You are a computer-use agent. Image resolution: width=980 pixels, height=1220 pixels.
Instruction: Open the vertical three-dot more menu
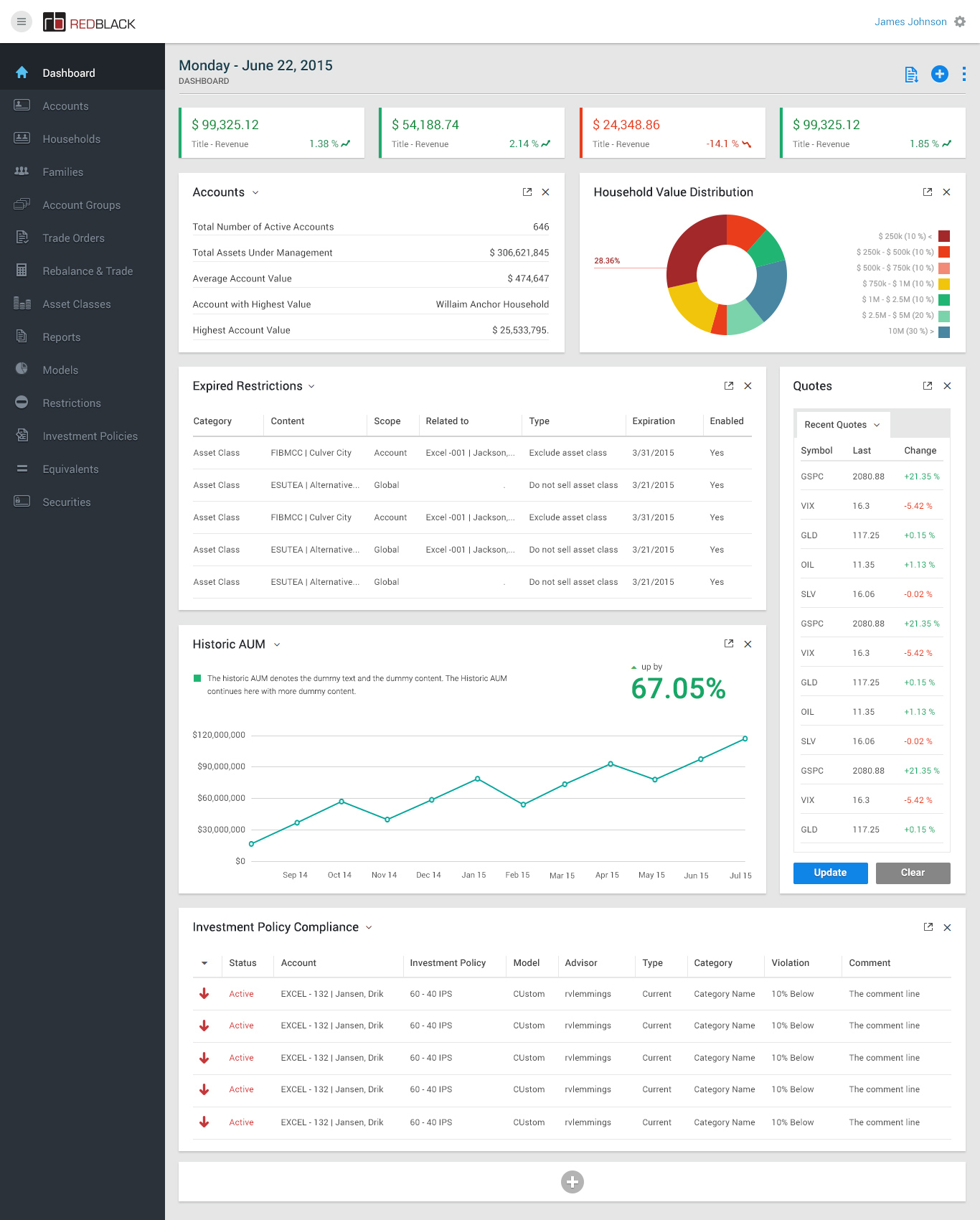pyautogui.click(x=963, y=74)
